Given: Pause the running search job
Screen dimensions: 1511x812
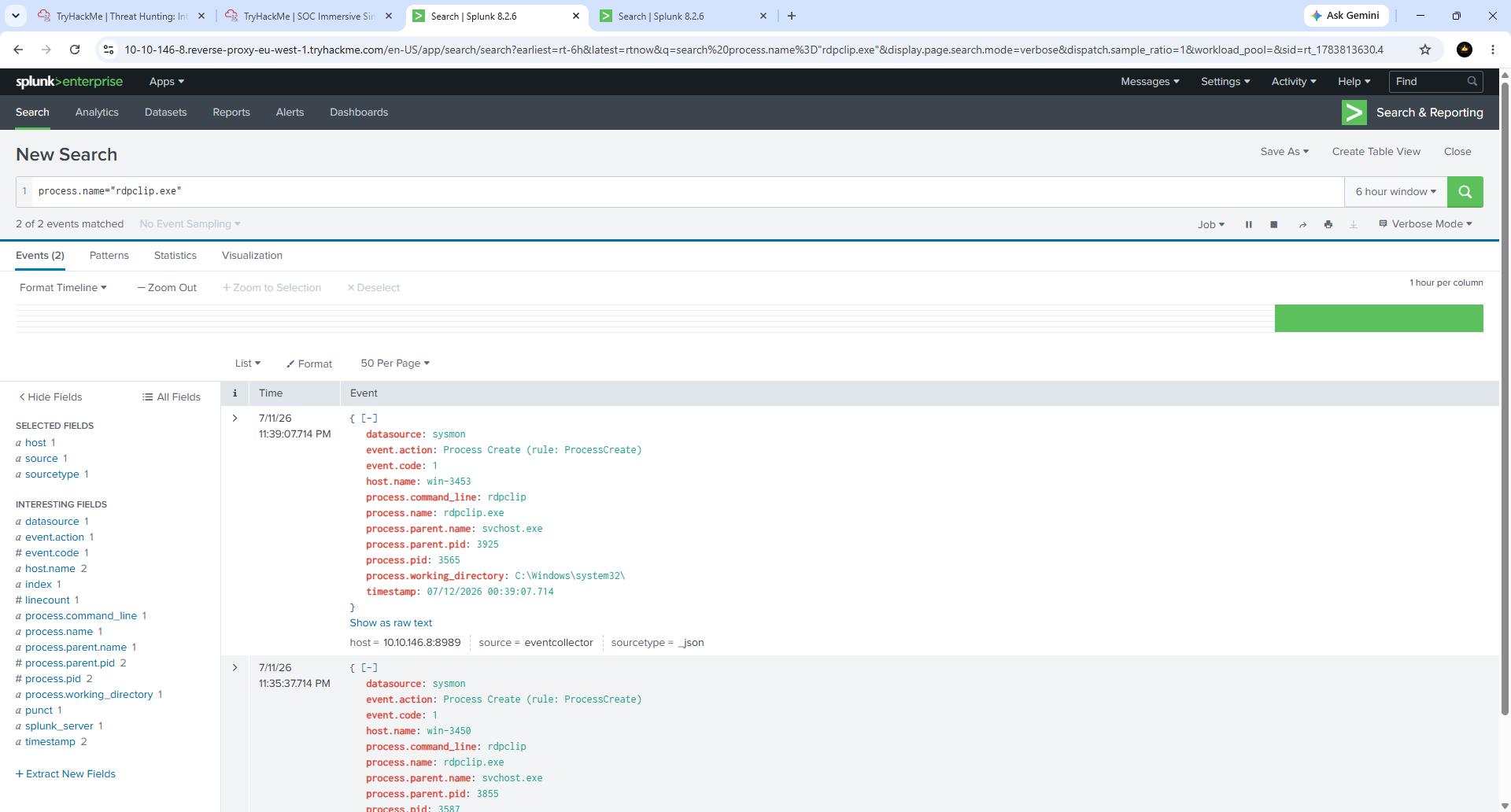Looking at the screenshot, I should tap(1248, 224).
